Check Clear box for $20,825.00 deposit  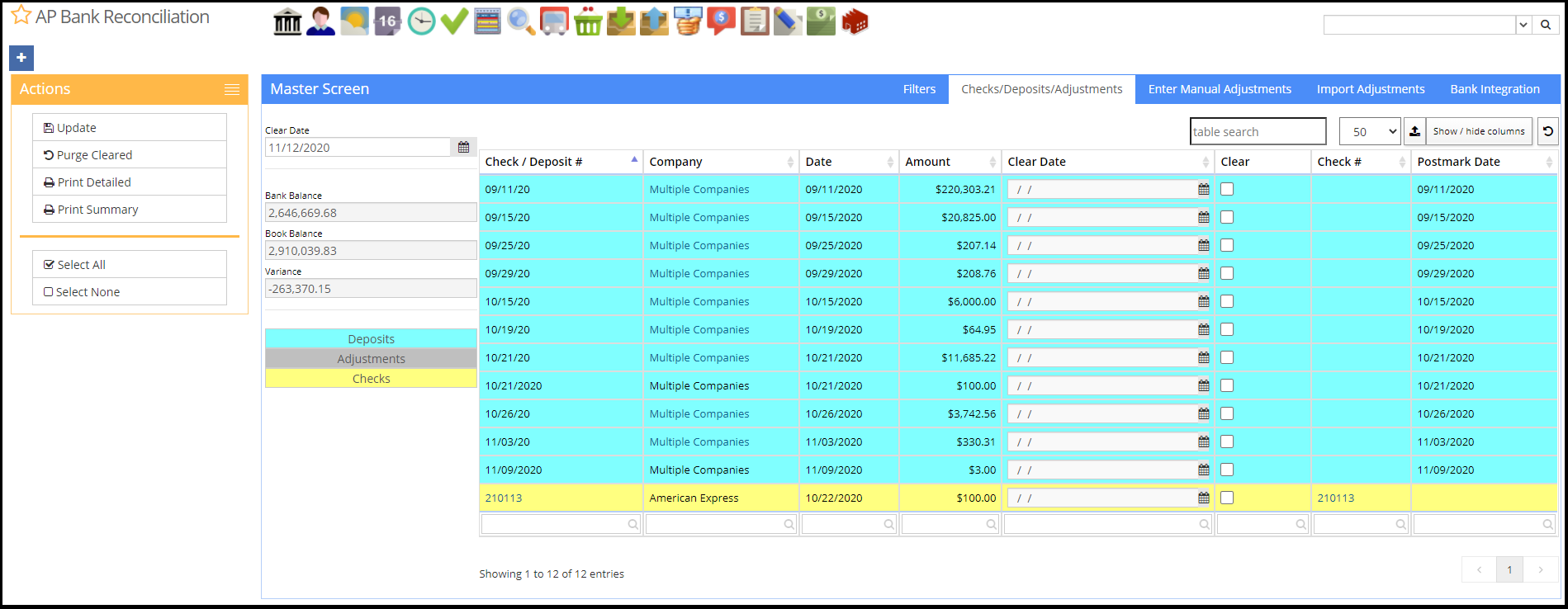[x=1227, y=217]
